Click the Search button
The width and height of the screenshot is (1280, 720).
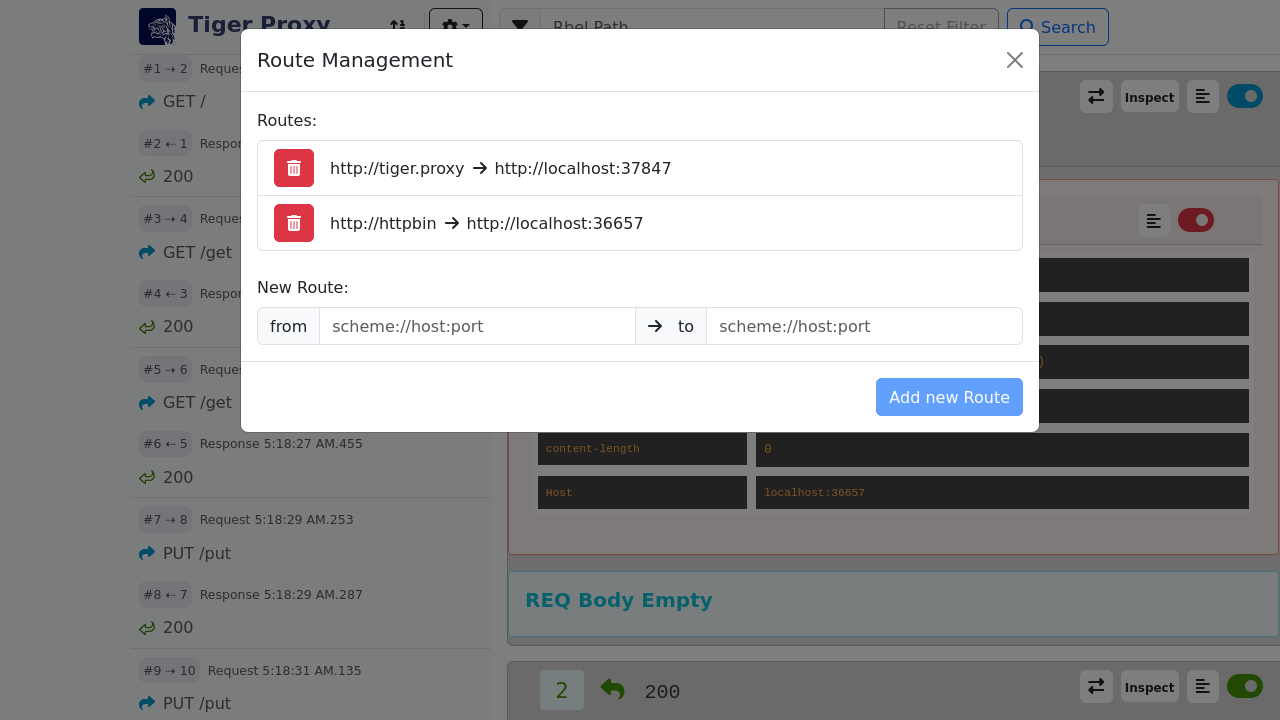pos(1058,27)
